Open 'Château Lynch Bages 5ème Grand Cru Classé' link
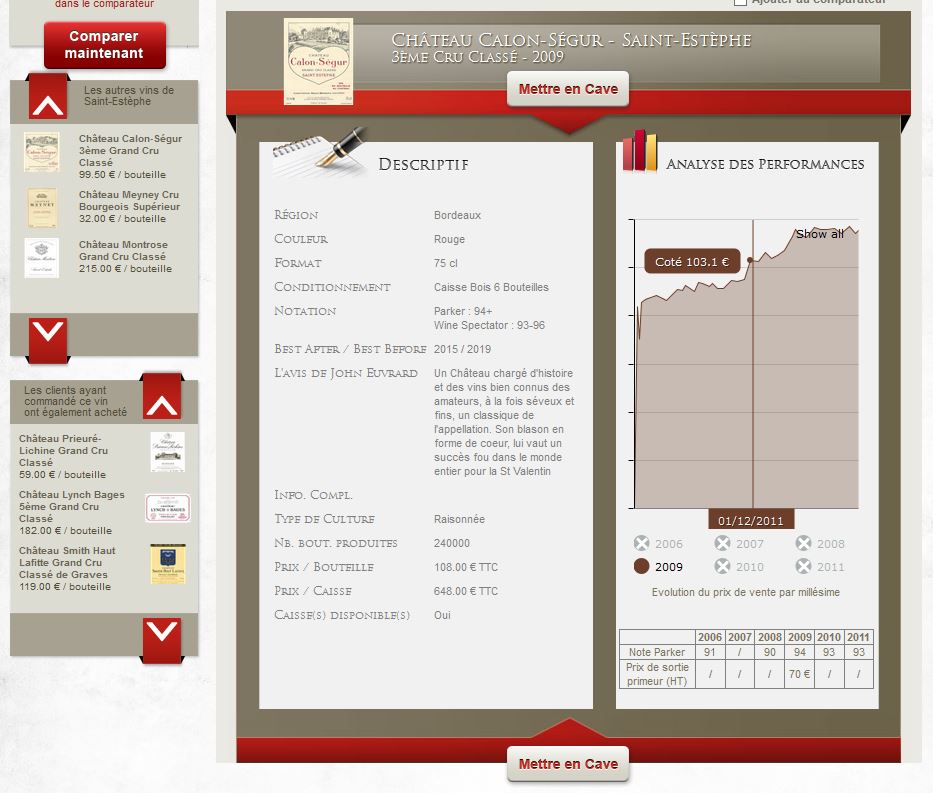Image resolution: width=933 pixels, height=793 pixels. [71, 506]
